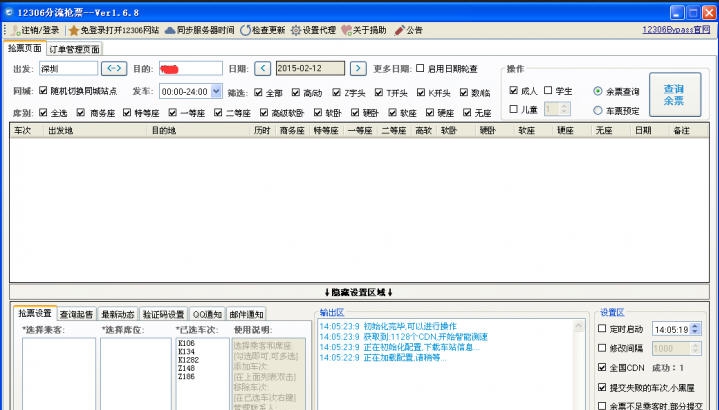719x410 pixels.
Task: Open 最新动态 tab
Action: pos(118,314)
